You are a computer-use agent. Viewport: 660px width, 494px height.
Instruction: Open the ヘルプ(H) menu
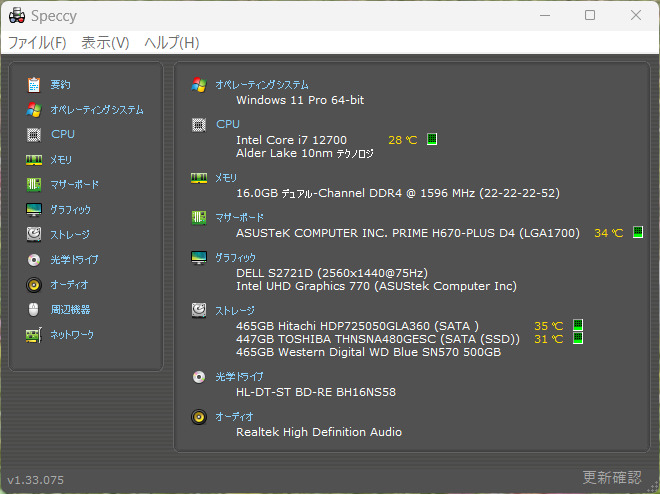(172, 42)
